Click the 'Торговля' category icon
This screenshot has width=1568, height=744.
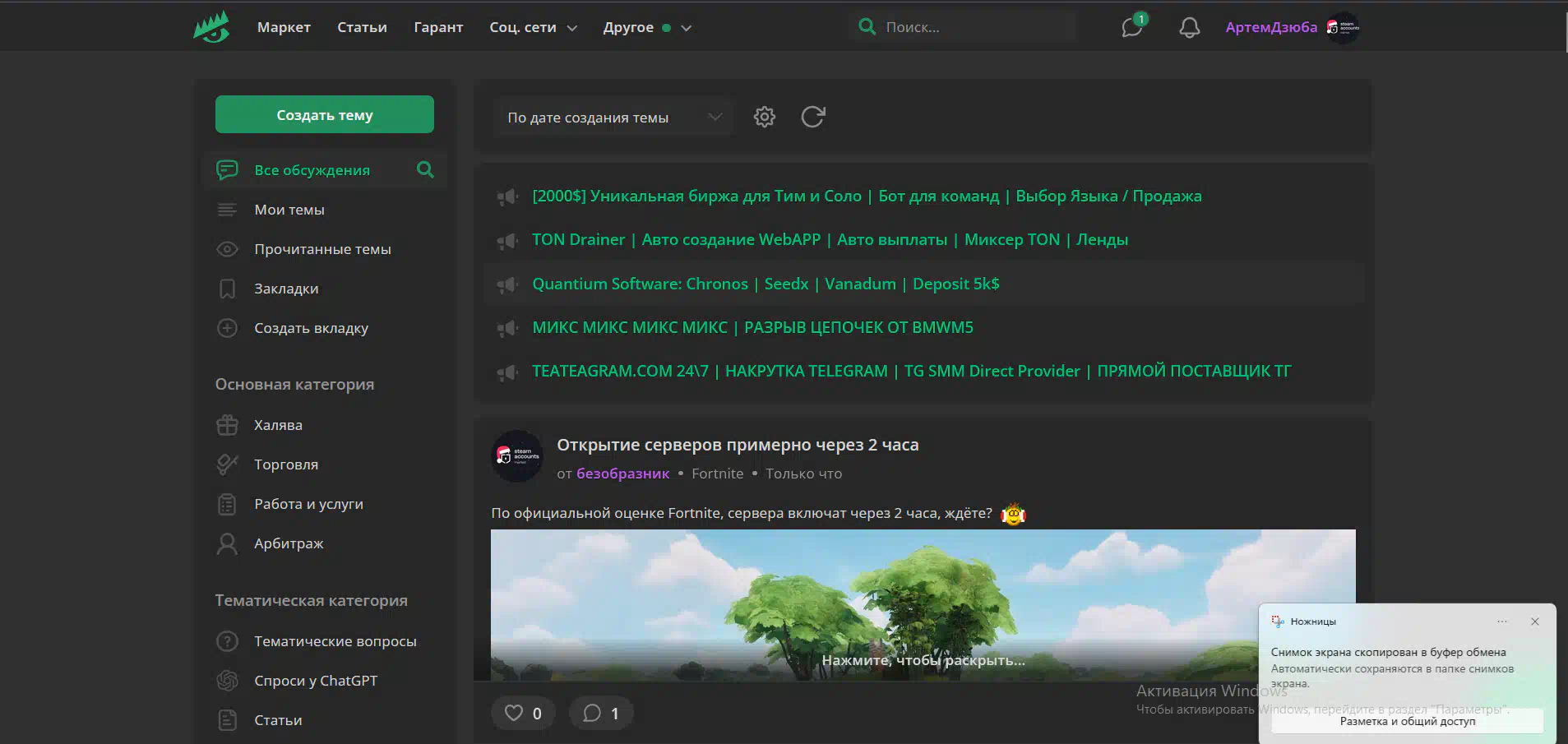(227, 464)
